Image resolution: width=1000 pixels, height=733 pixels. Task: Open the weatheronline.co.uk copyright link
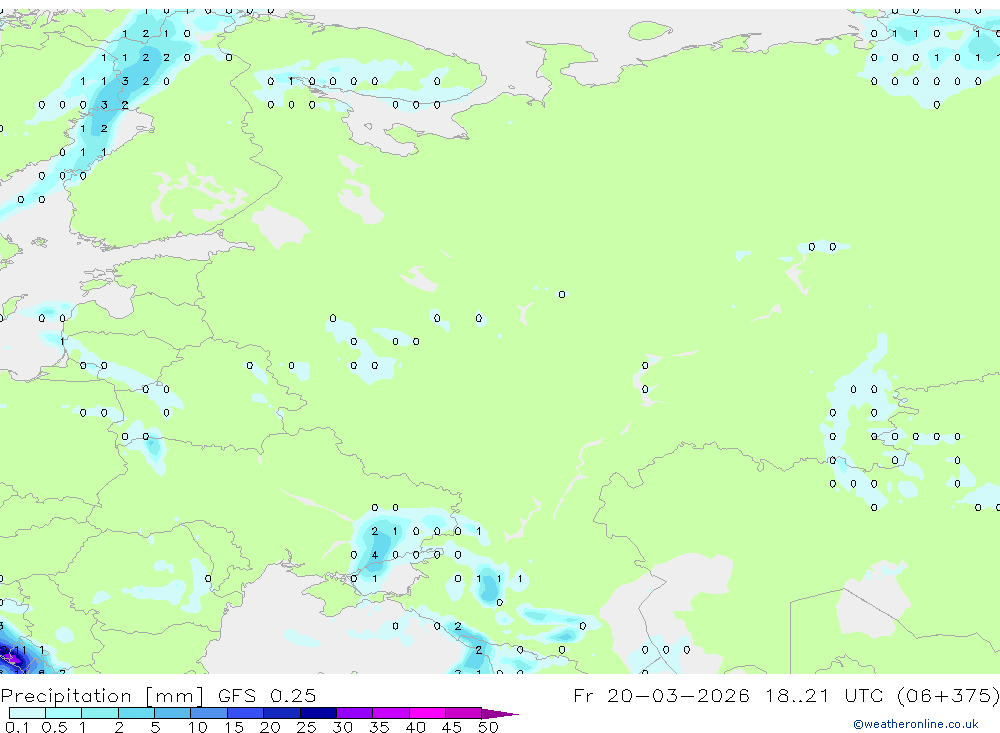[x=916, y=724]
